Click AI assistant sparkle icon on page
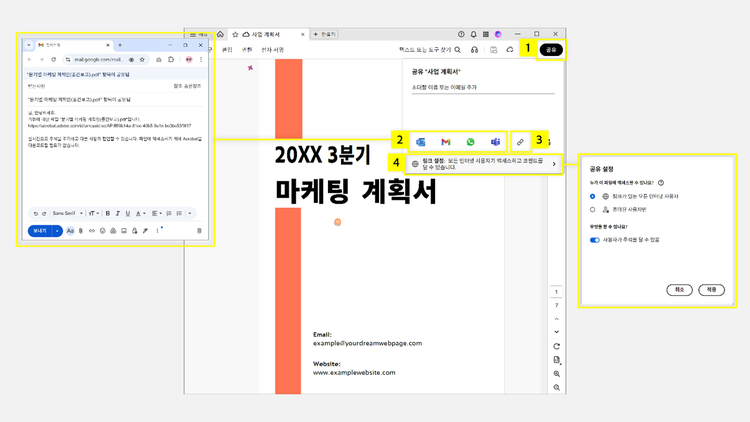Screen dimensions: 750x422 [x=250, y=68]
